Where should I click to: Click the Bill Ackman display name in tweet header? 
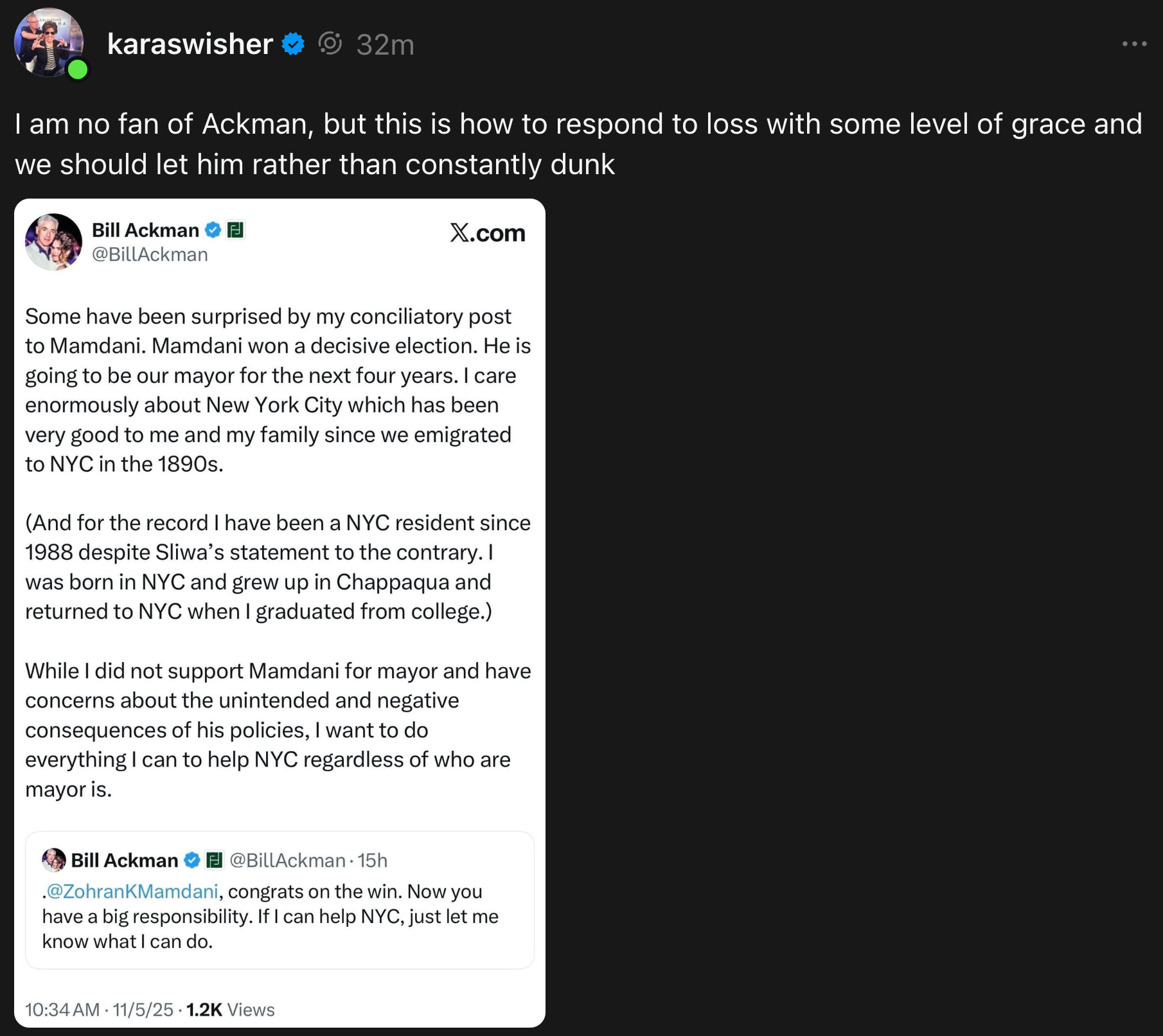145,230
